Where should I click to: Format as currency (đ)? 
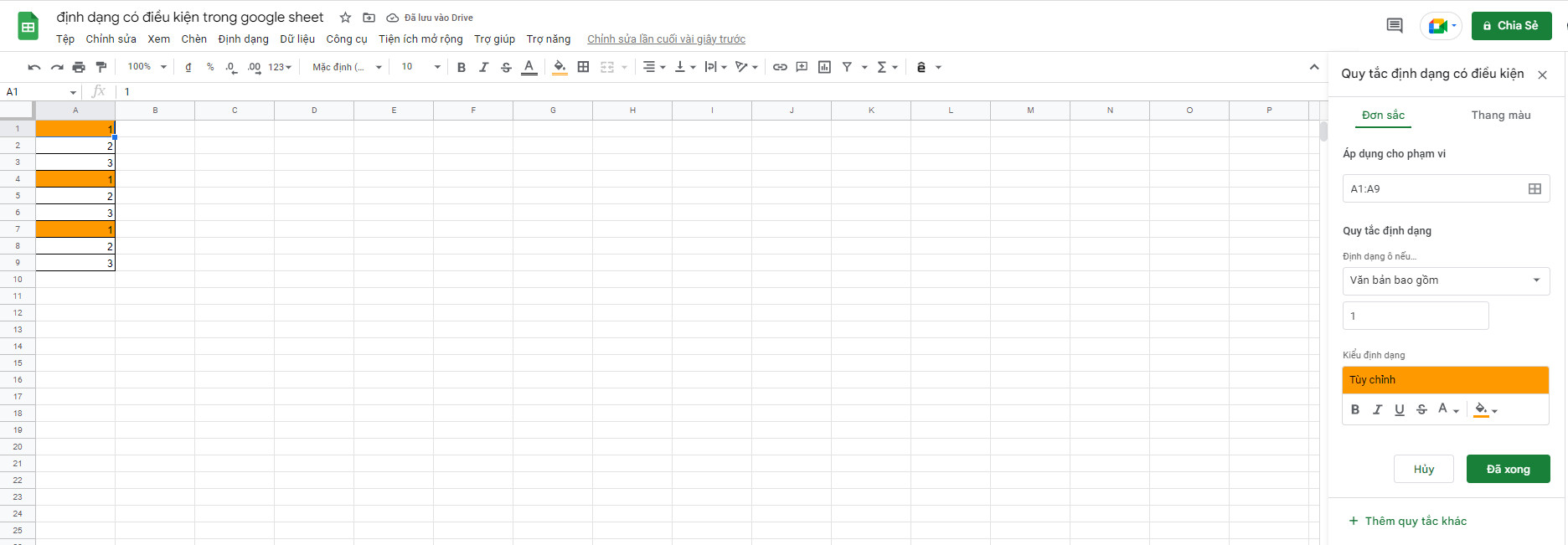(188, 67)
